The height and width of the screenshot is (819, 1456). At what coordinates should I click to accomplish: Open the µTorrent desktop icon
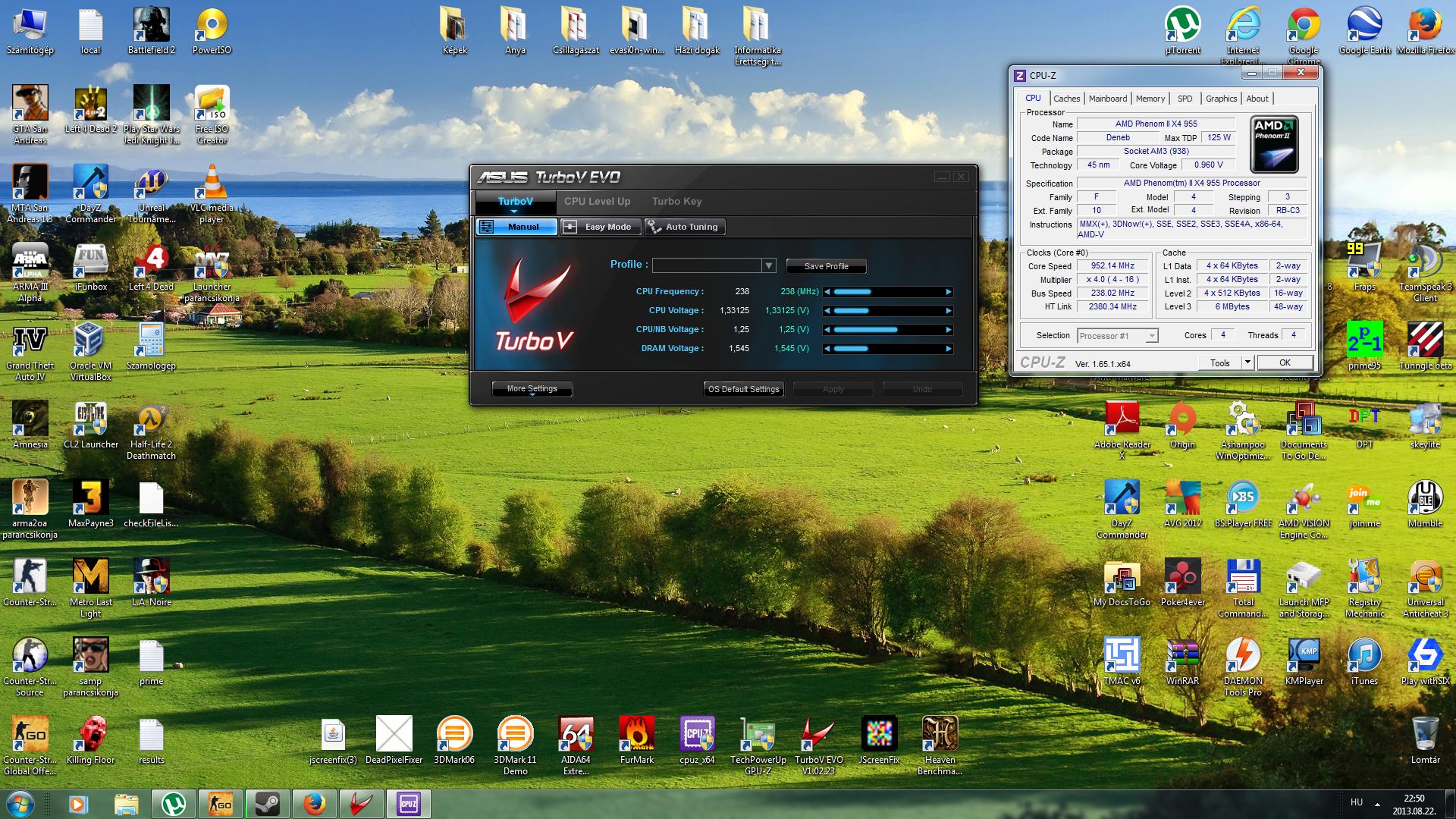pyautogui.click(x=1182, y=30)
